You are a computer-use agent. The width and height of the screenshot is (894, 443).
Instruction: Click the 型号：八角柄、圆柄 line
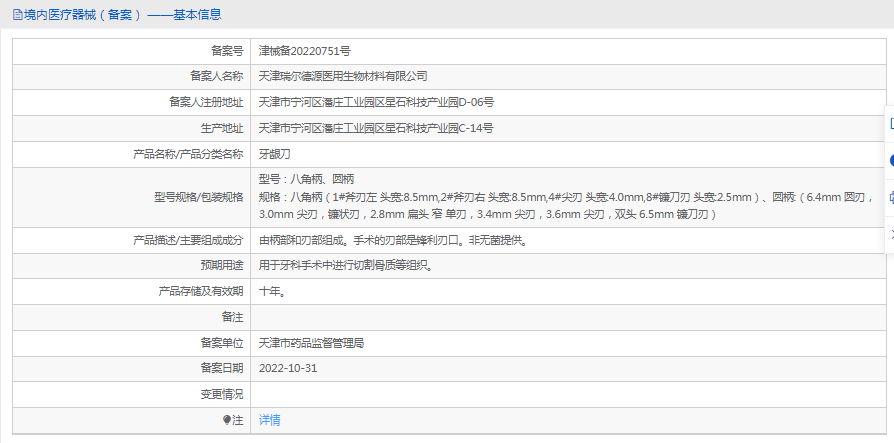(306, 180)
